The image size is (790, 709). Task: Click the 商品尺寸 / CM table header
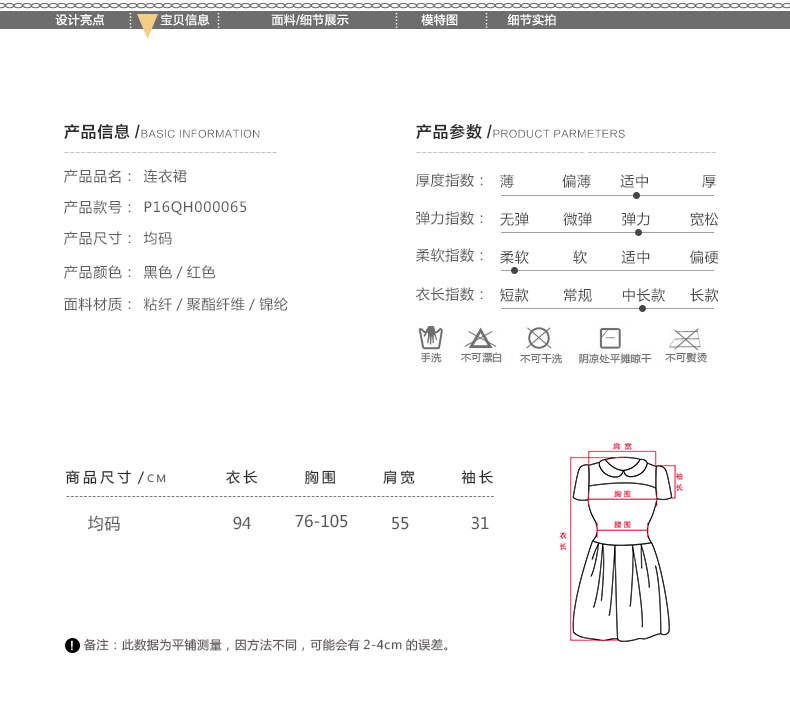coord(115,477)
